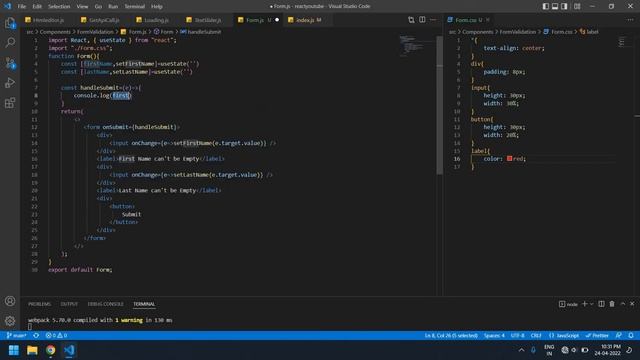Open Google Chrome from the taskbar
Image resolution: width=640 pixels, height=360 pixels.
51,350
